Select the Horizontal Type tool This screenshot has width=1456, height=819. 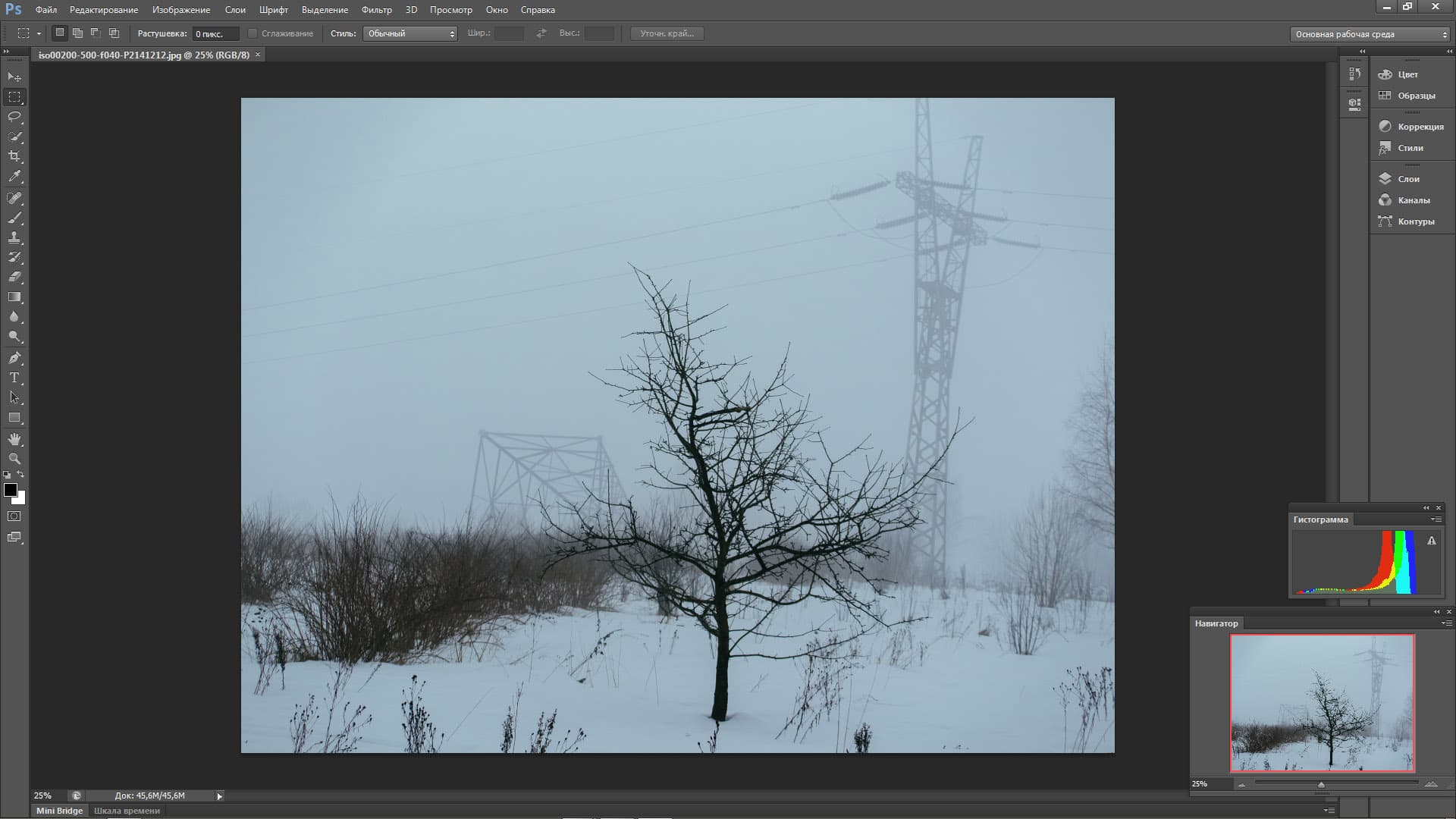(x=14, y=378)
